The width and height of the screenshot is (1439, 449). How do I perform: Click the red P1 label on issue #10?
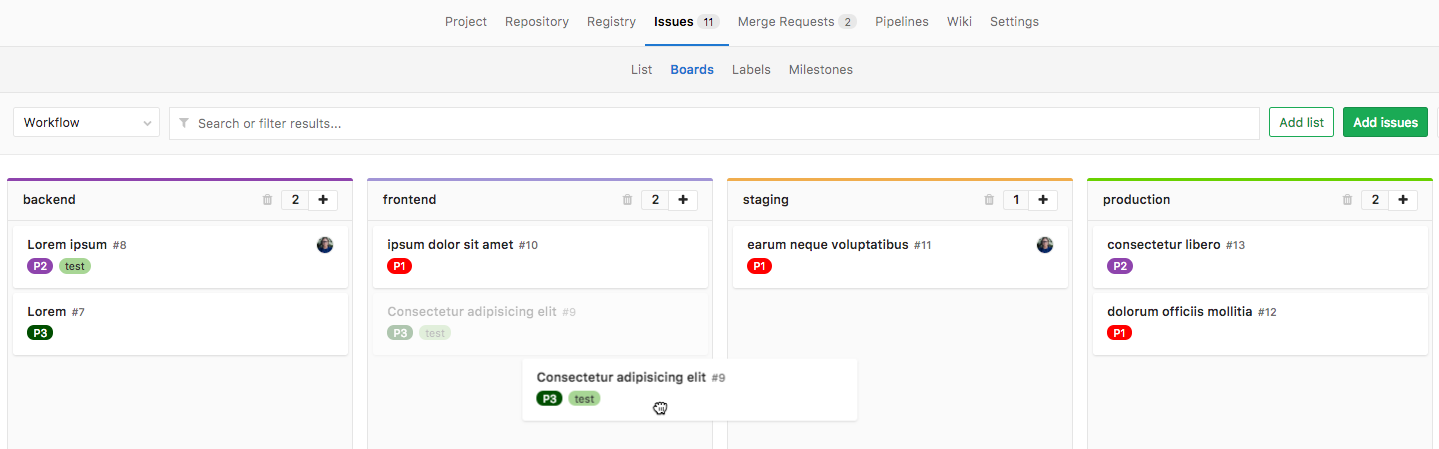(399, 266)
